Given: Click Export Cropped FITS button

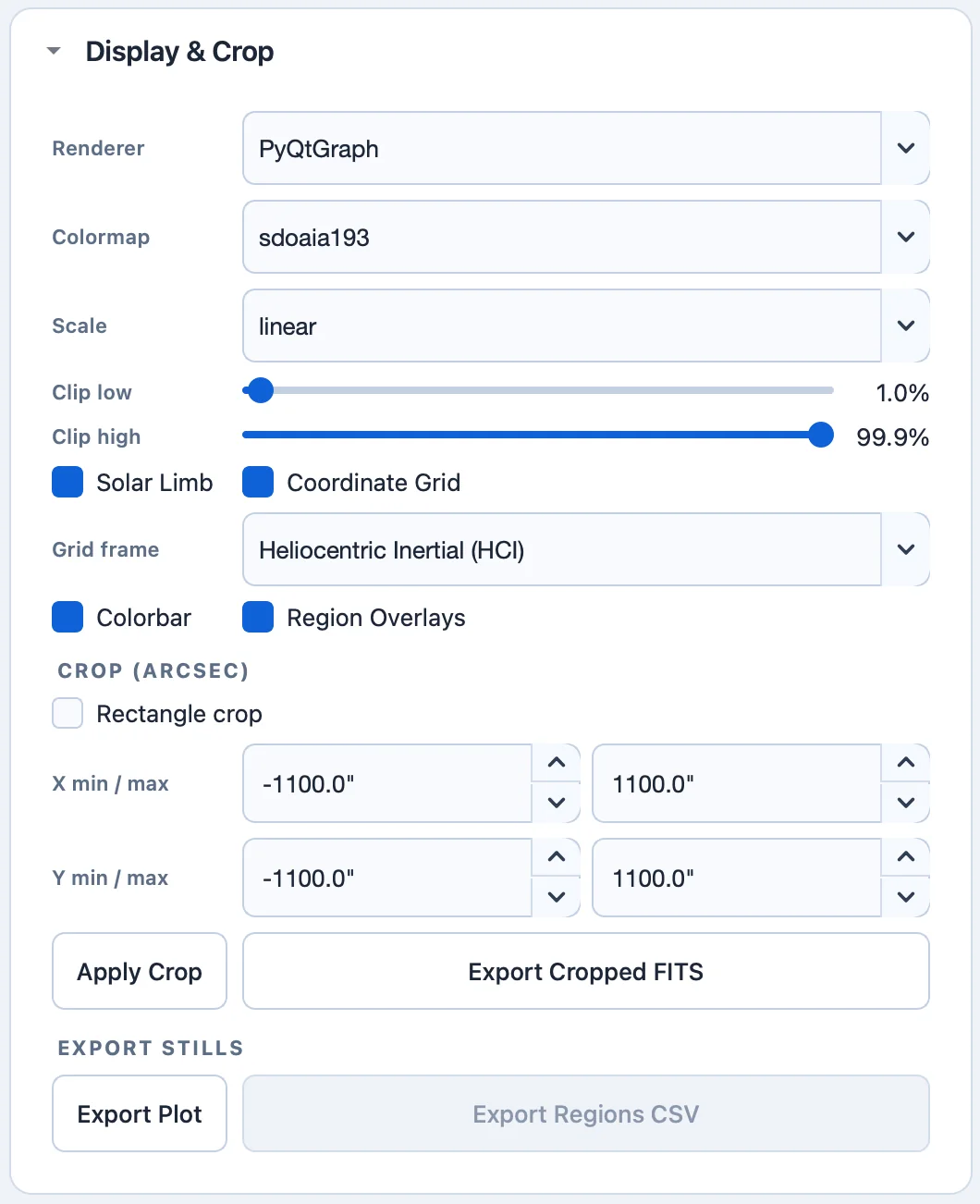Looking at the screenshot, I should tap(585, 972).
